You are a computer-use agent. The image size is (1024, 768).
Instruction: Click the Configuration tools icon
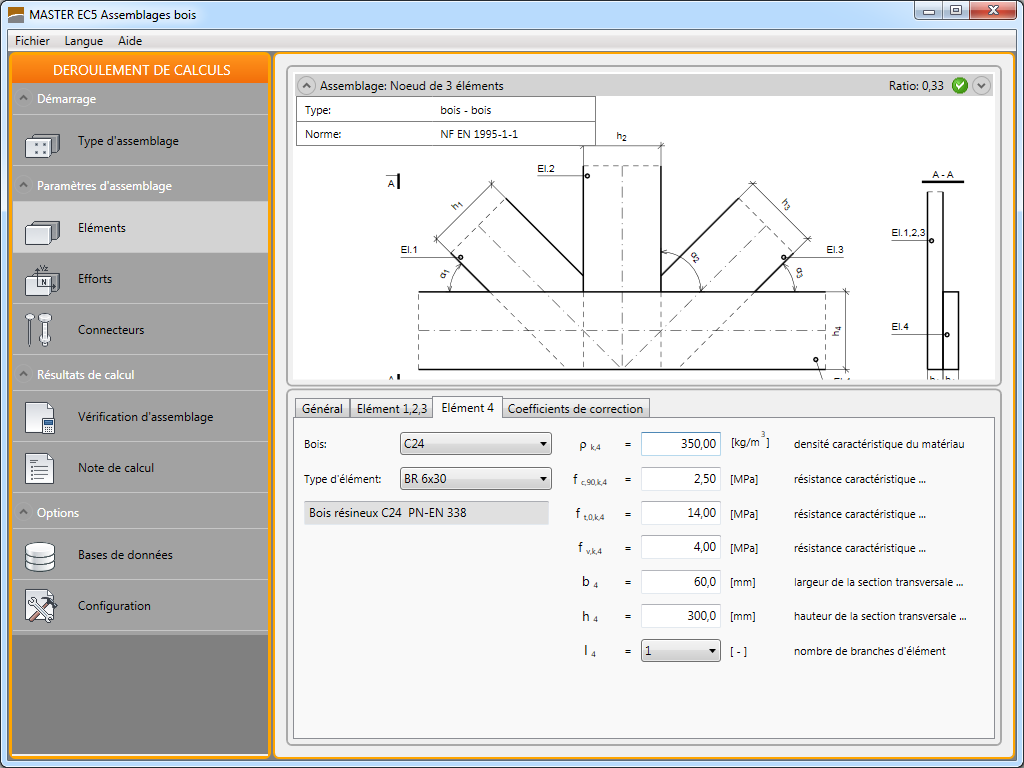click(x=41, y=607)
